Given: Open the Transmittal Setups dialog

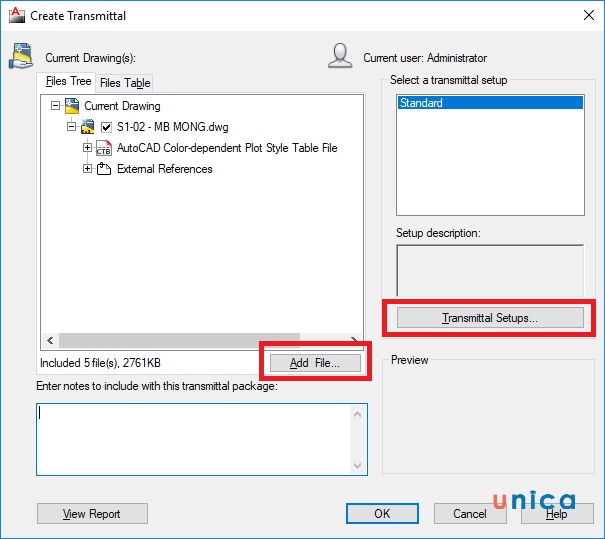Looking at the screenshot, I should pyautogui.click(x=490, y=318).
